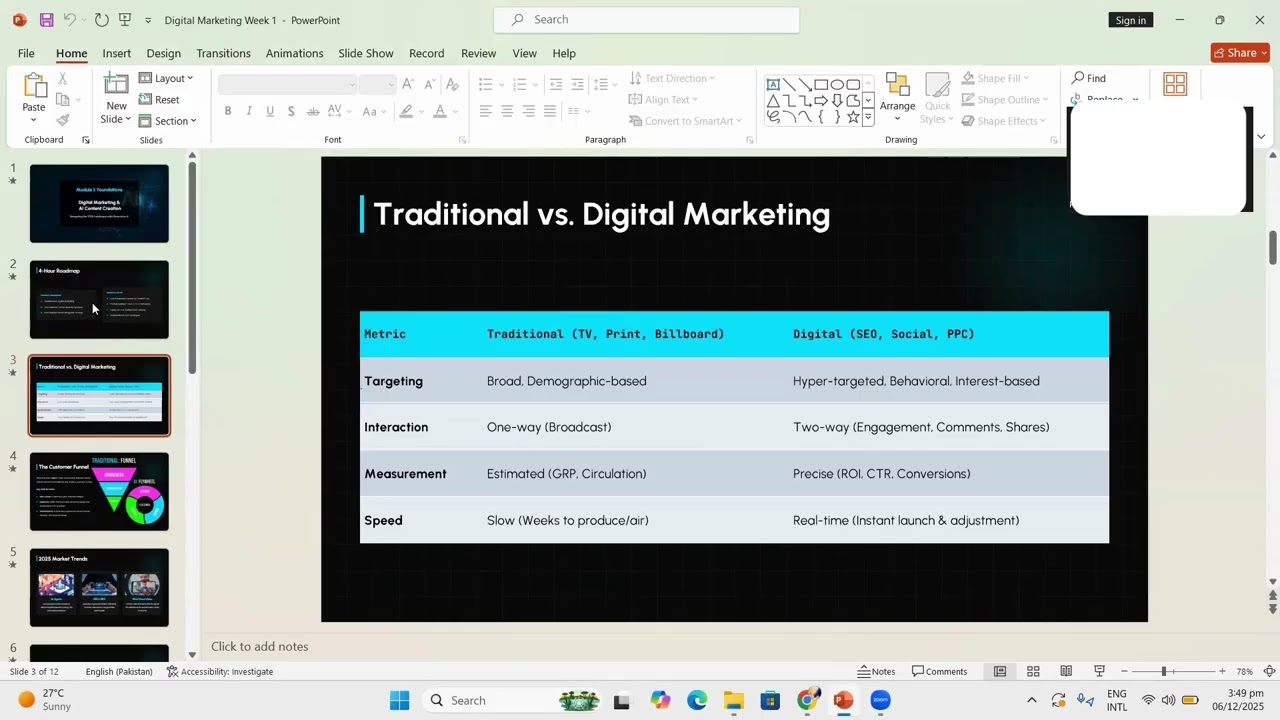1280x720 pixels.
Task: Toggle Underline formatting
Action: tap(270, 111)
